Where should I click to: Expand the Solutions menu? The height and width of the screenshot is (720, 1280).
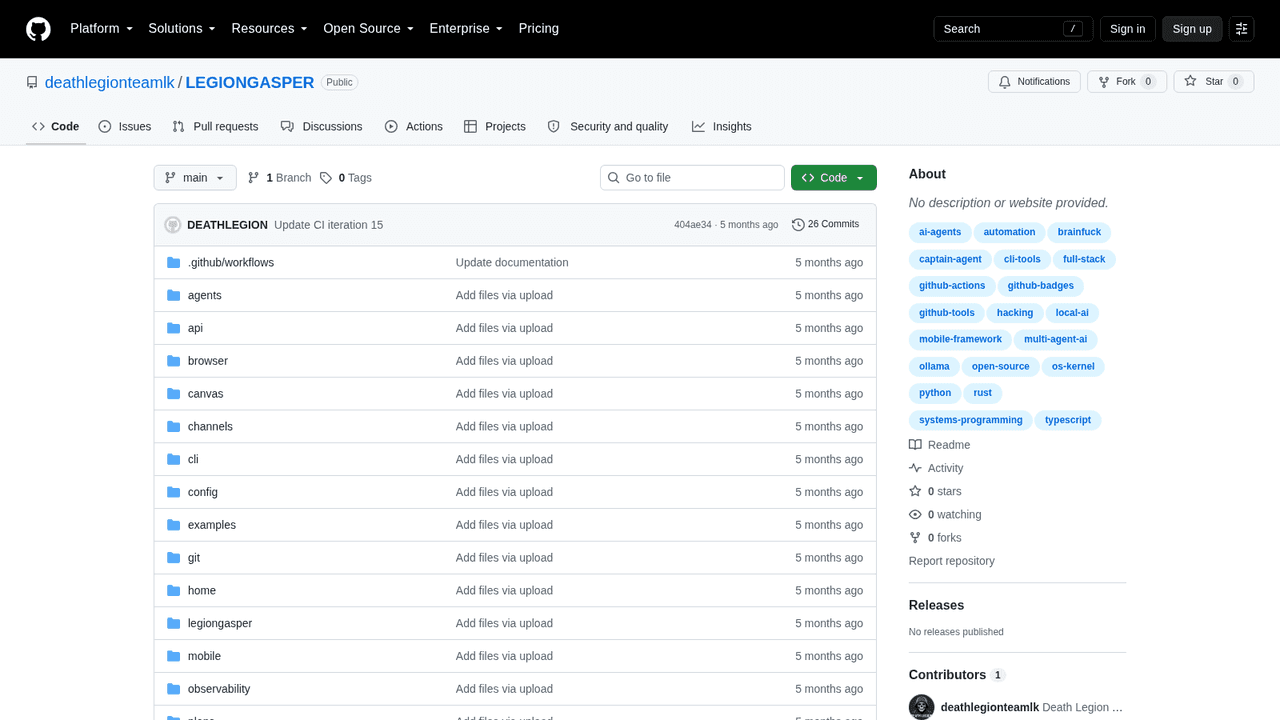tap(182, 29)
